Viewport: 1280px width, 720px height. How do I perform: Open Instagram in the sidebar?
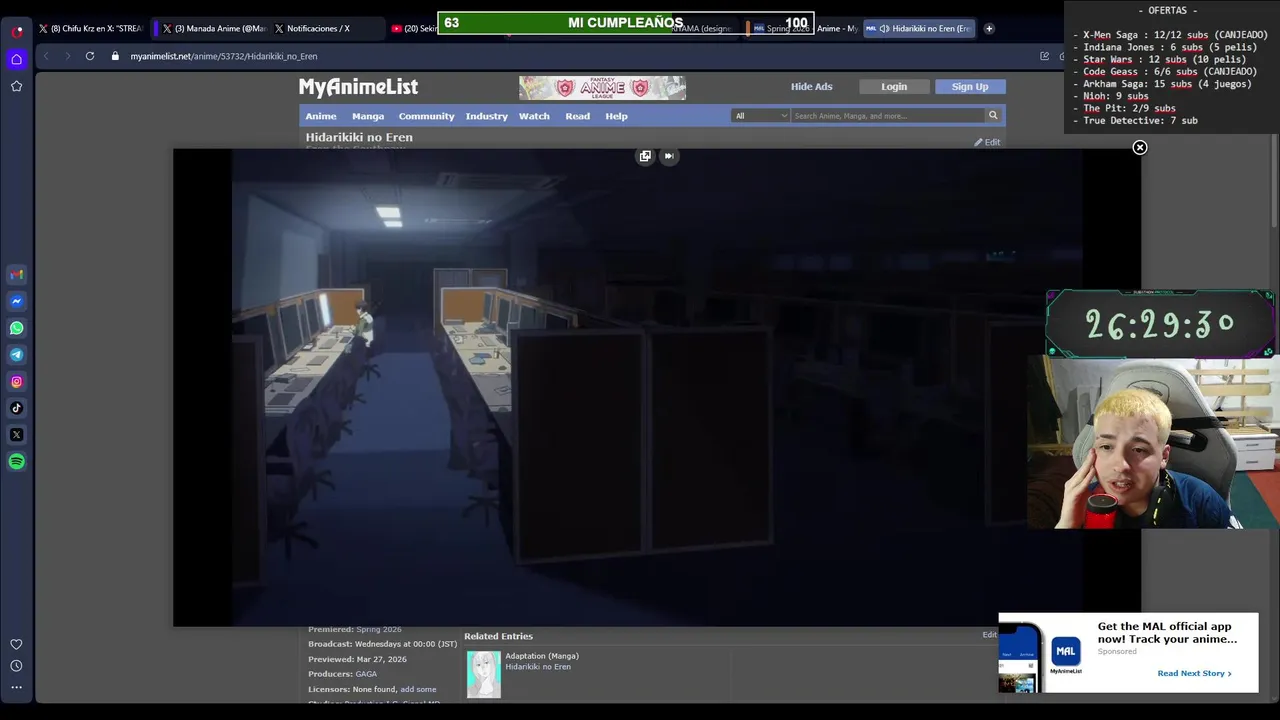(17, 381)
